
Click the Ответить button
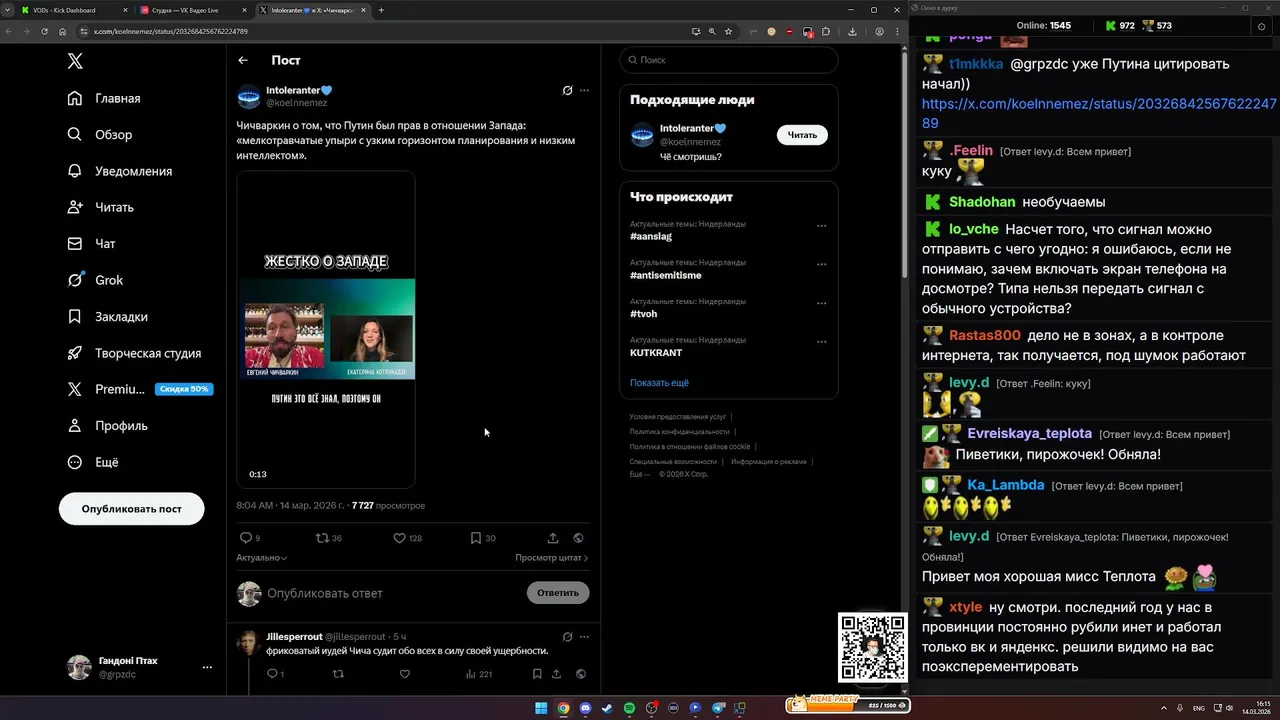click(558, 593)
